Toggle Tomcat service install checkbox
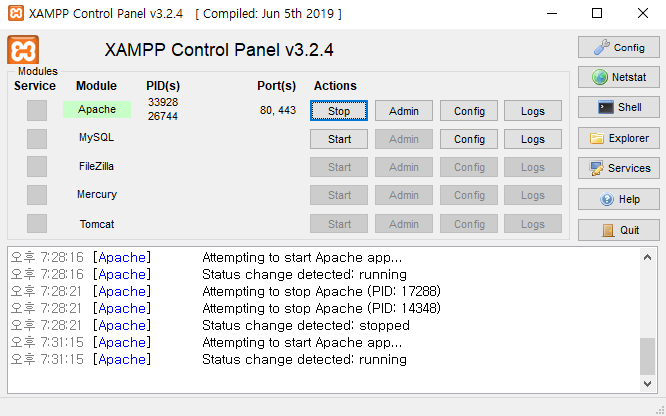 point(37,224)
